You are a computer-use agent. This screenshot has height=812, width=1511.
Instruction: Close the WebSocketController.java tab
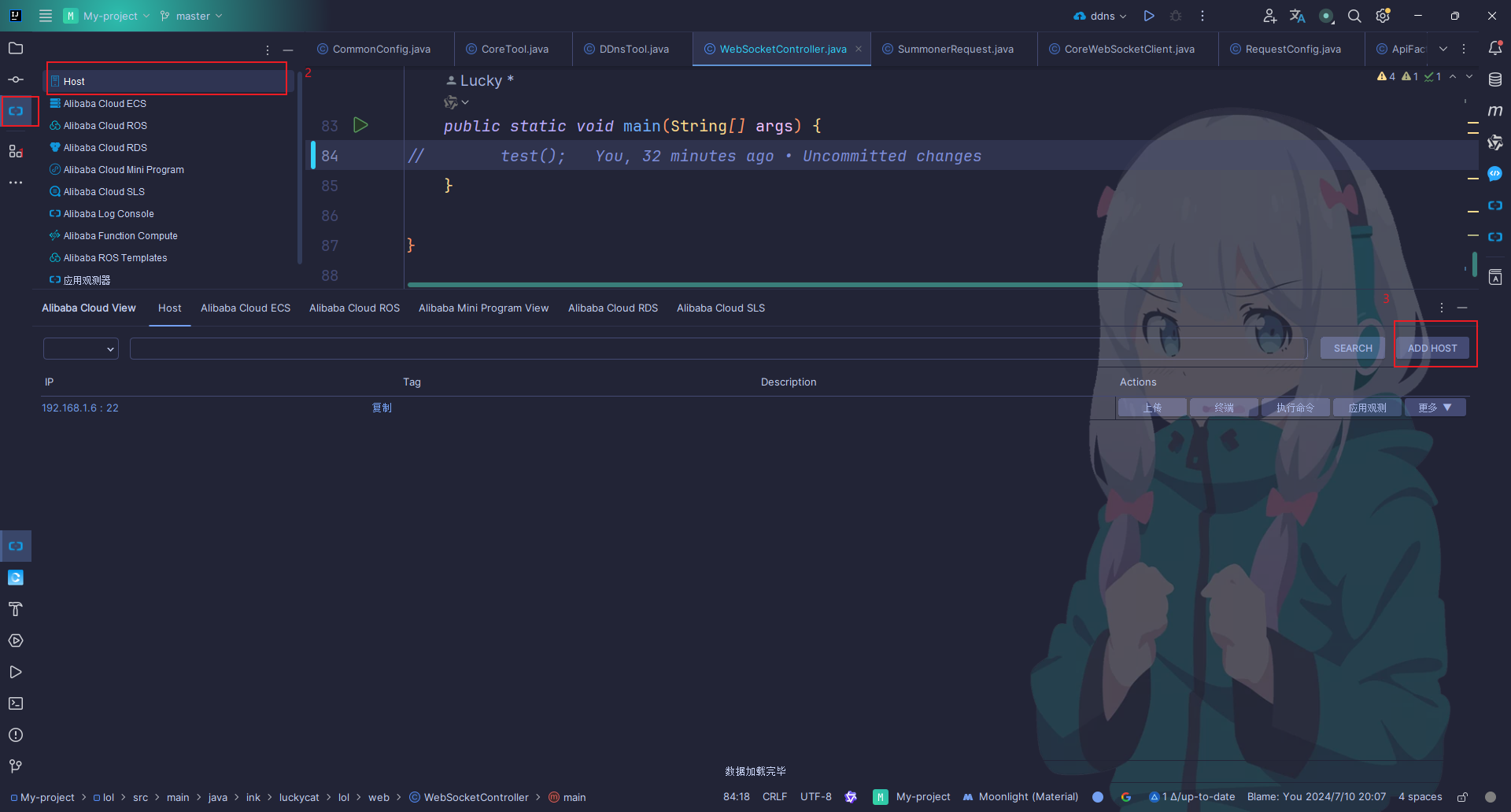point(859,49)
